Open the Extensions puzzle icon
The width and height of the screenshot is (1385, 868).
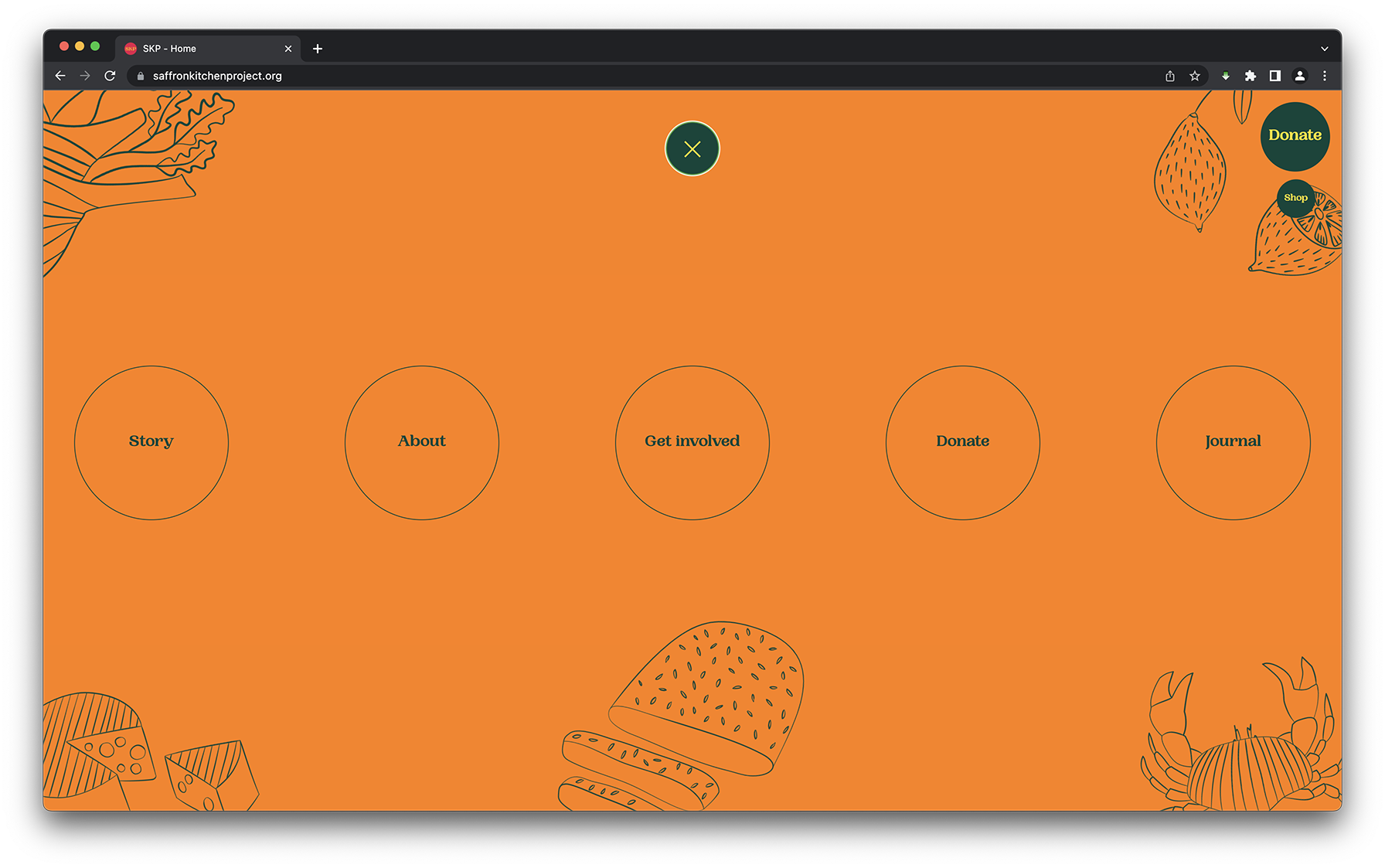click(1251, 76)
